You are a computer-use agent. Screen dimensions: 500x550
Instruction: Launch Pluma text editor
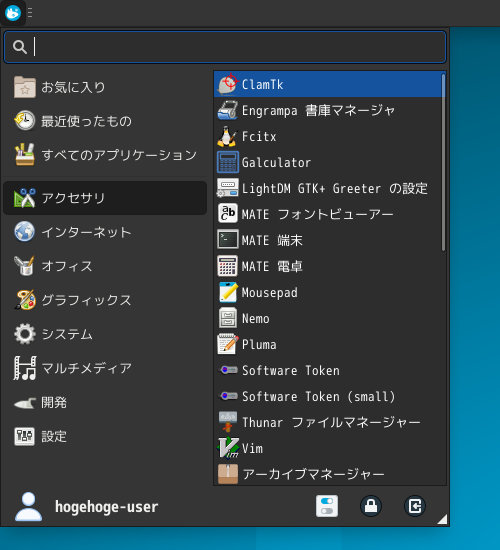(x=329, y=344)
